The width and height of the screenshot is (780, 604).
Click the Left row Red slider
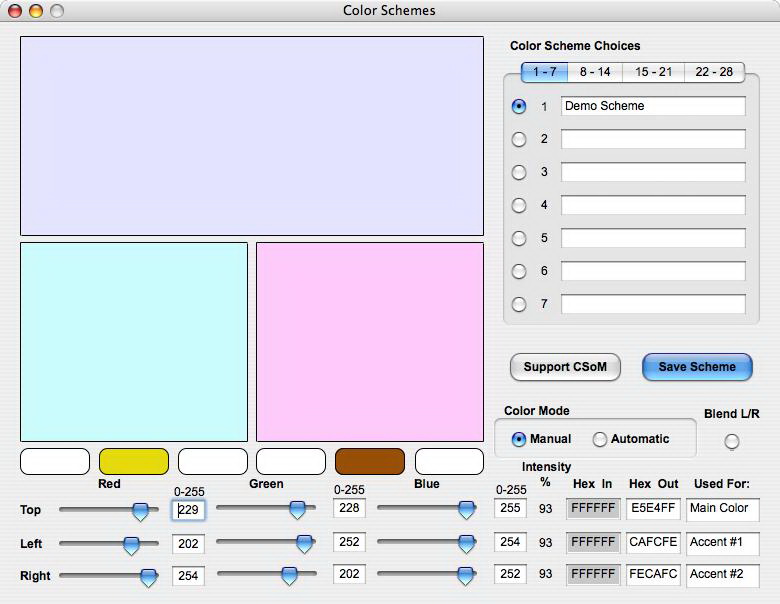(x=108, y=544)
